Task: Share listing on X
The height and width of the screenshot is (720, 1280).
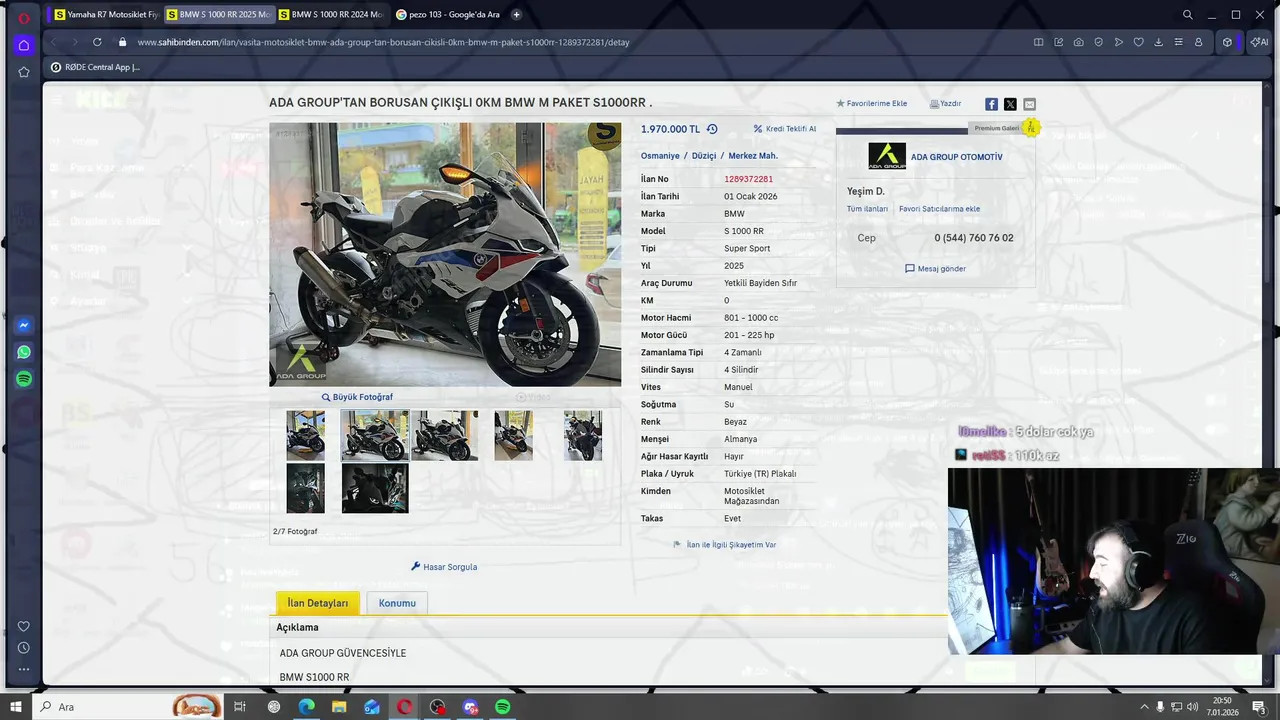Action: (1010, 104)
